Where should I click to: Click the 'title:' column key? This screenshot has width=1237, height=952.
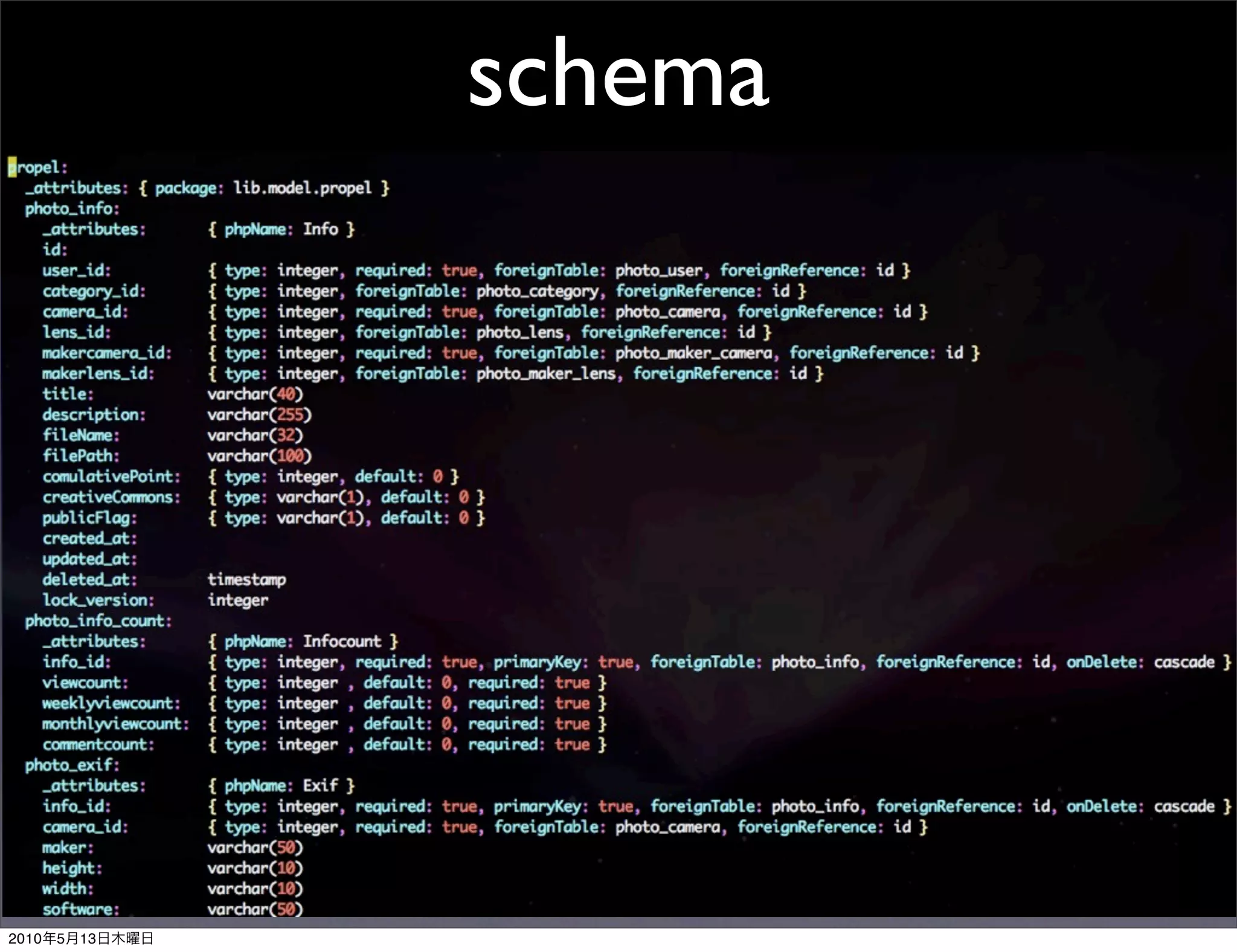[68, 394]
